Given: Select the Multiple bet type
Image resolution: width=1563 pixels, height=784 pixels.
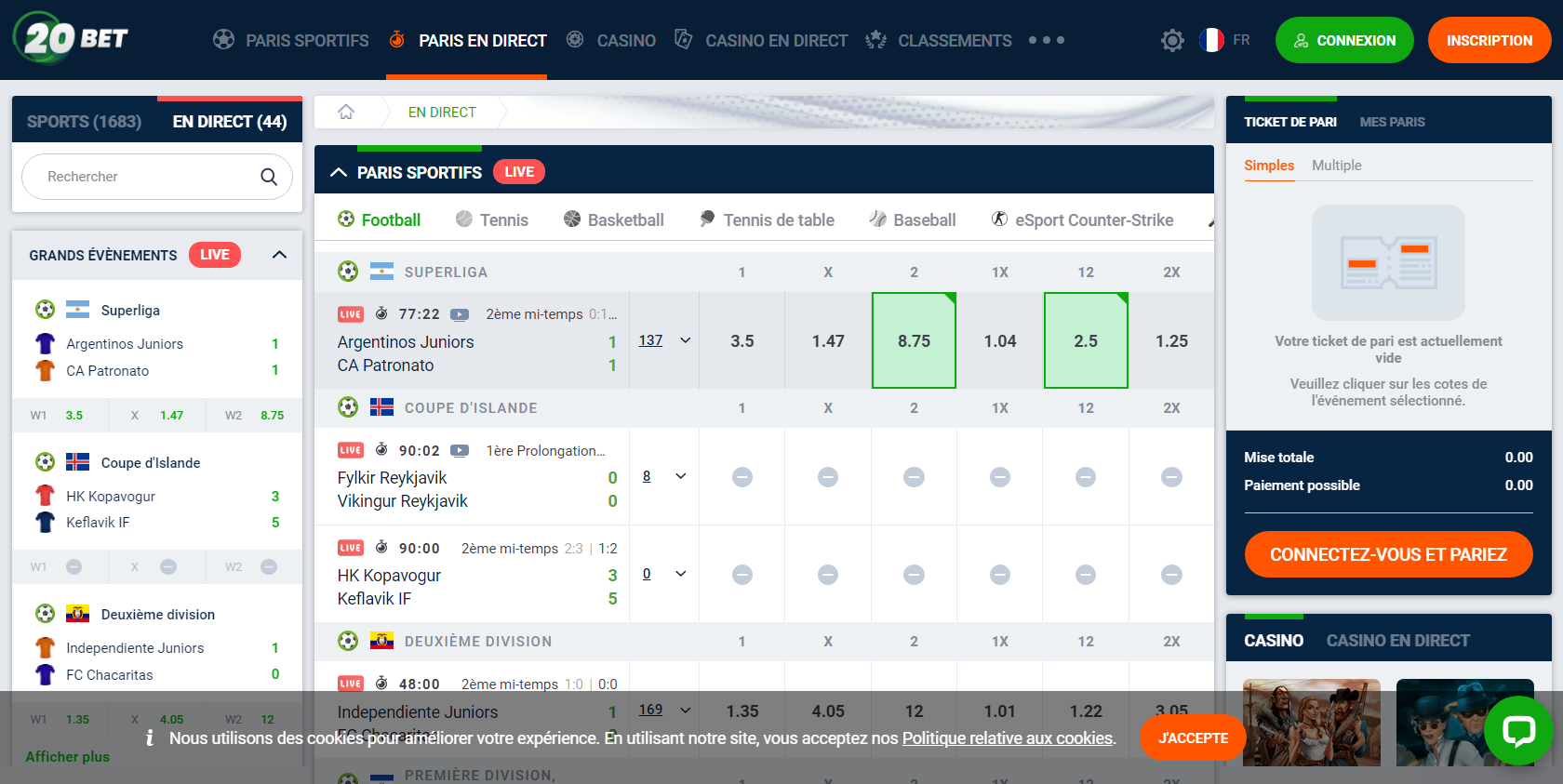Looking at the screenshot, I should coord(1337,166).
